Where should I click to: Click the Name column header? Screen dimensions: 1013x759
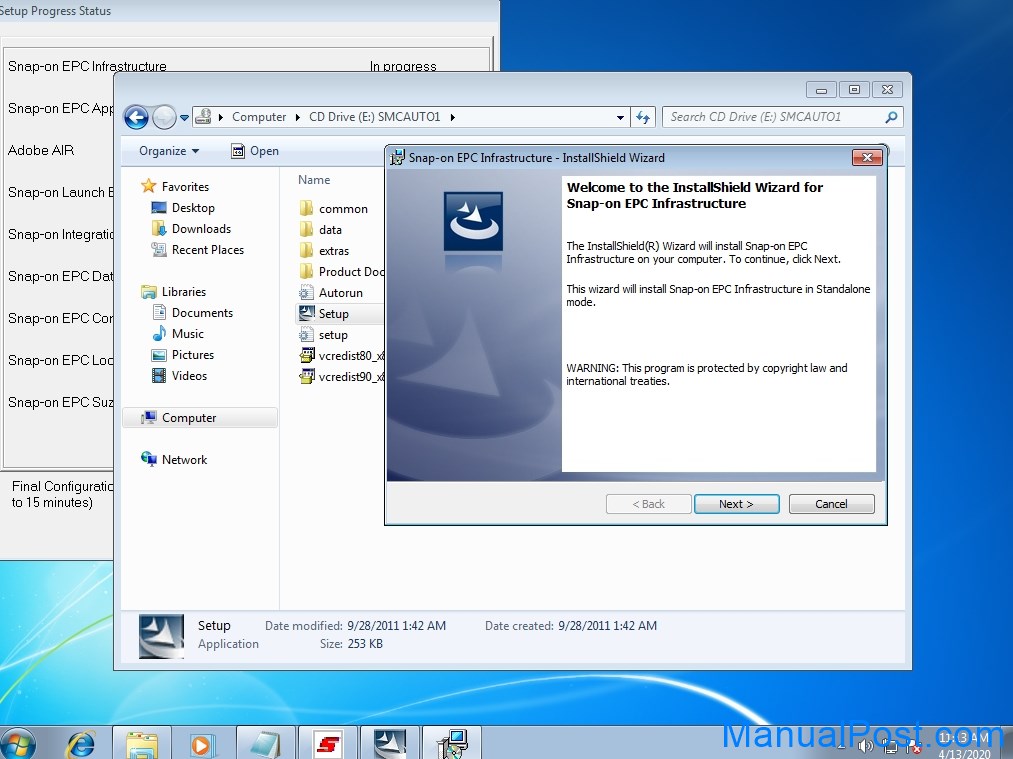[314, 180]
